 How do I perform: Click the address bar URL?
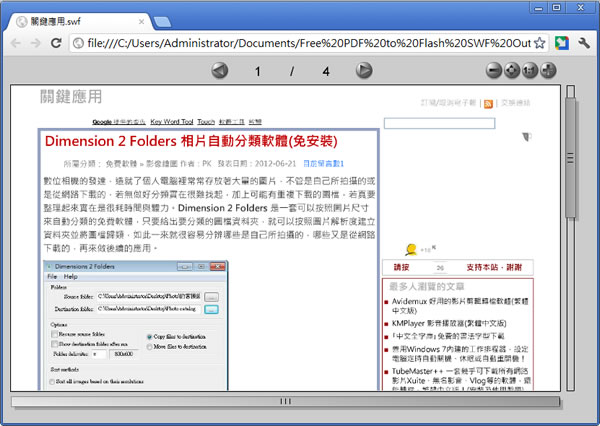click(x=309, y=43)
